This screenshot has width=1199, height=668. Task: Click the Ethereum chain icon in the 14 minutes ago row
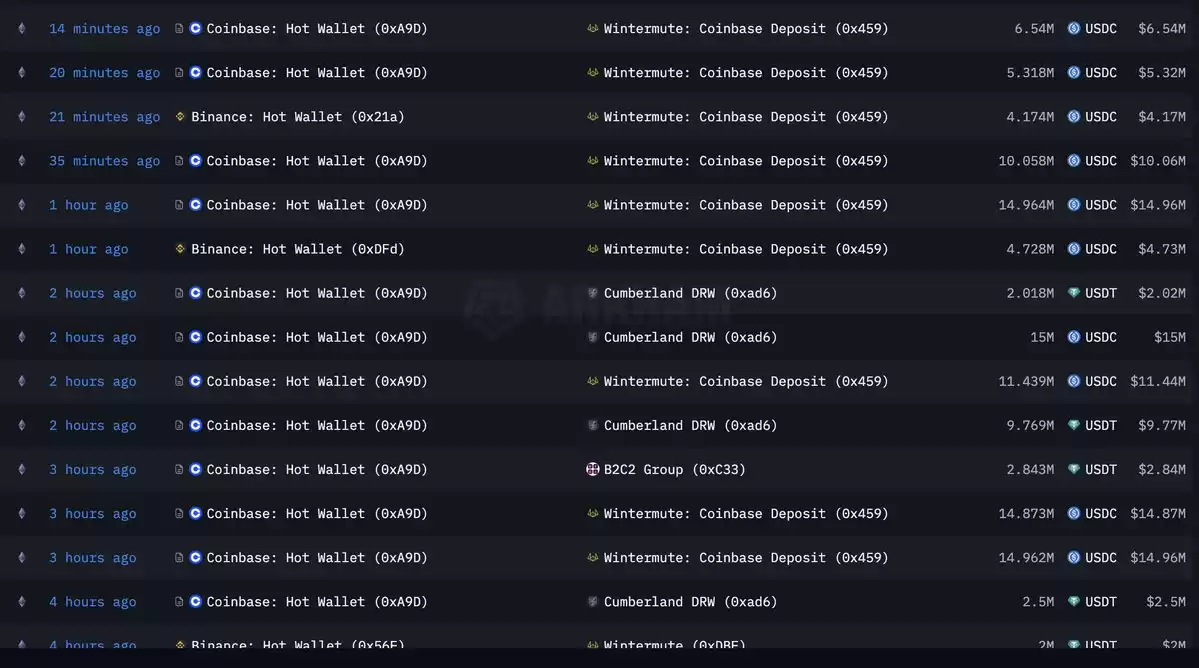pos(21,28)
